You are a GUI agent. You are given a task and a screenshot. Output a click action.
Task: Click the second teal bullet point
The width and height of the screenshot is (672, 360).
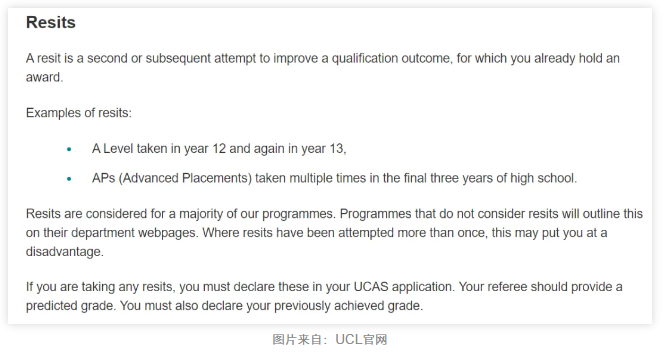(69, 179)
